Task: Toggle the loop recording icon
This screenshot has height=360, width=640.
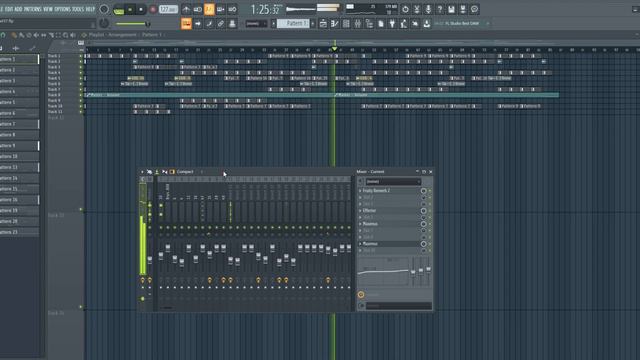Action: point(232,9)
